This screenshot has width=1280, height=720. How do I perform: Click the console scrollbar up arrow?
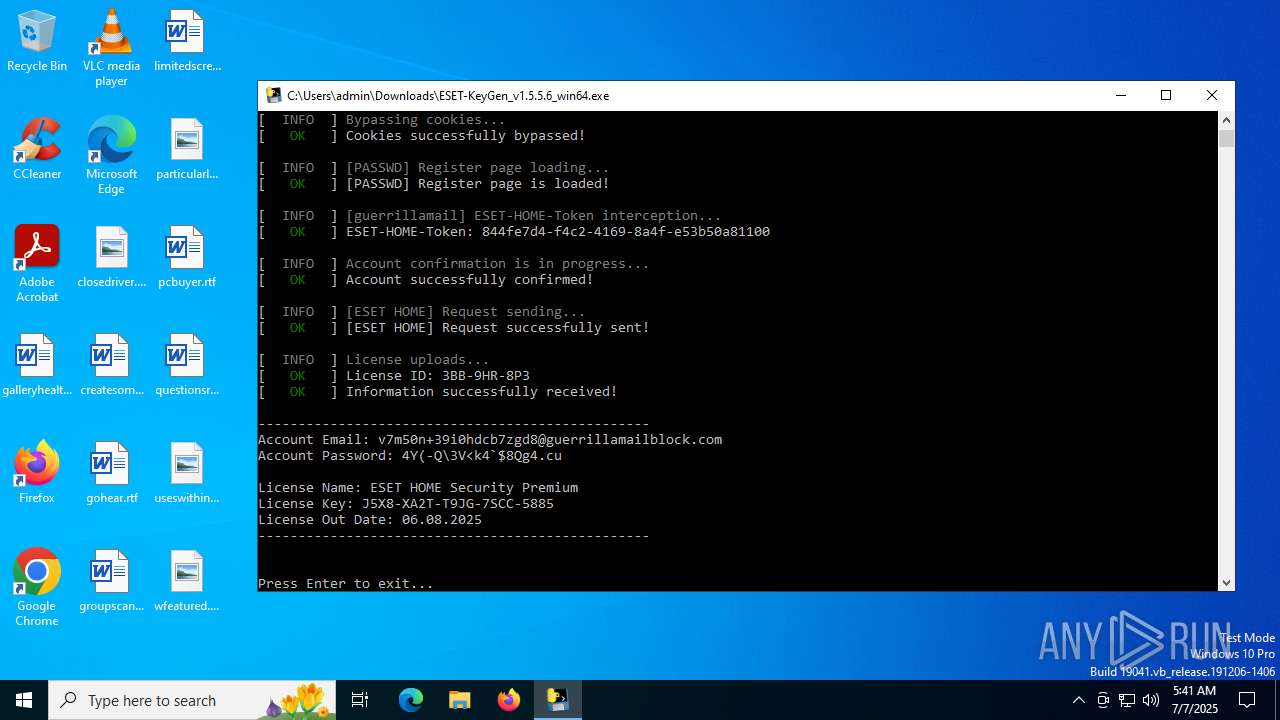tap(1226, 120)
